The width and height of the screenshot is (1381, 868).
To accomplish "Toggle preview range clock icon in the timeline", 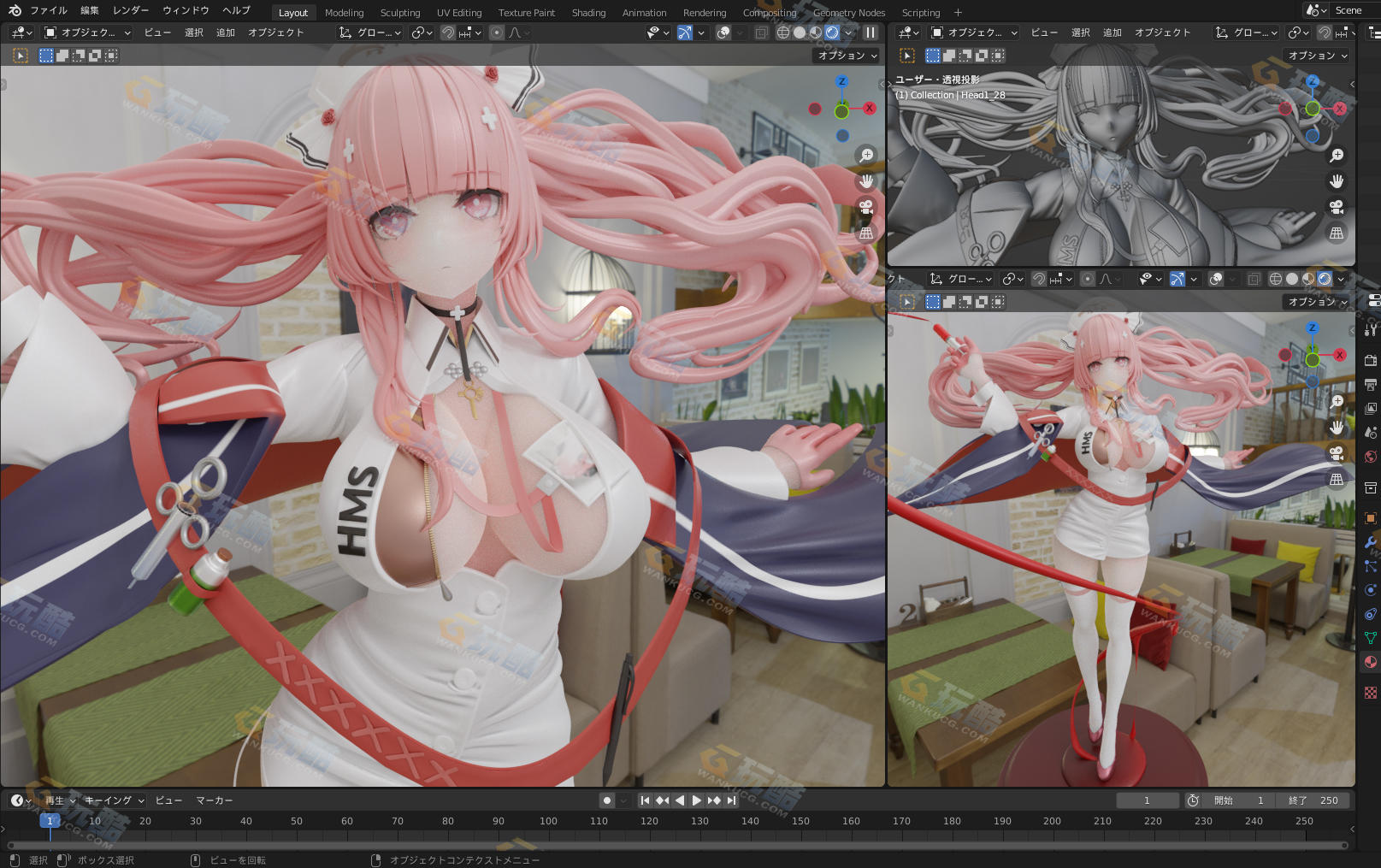I will click(x=1193, y=800).
